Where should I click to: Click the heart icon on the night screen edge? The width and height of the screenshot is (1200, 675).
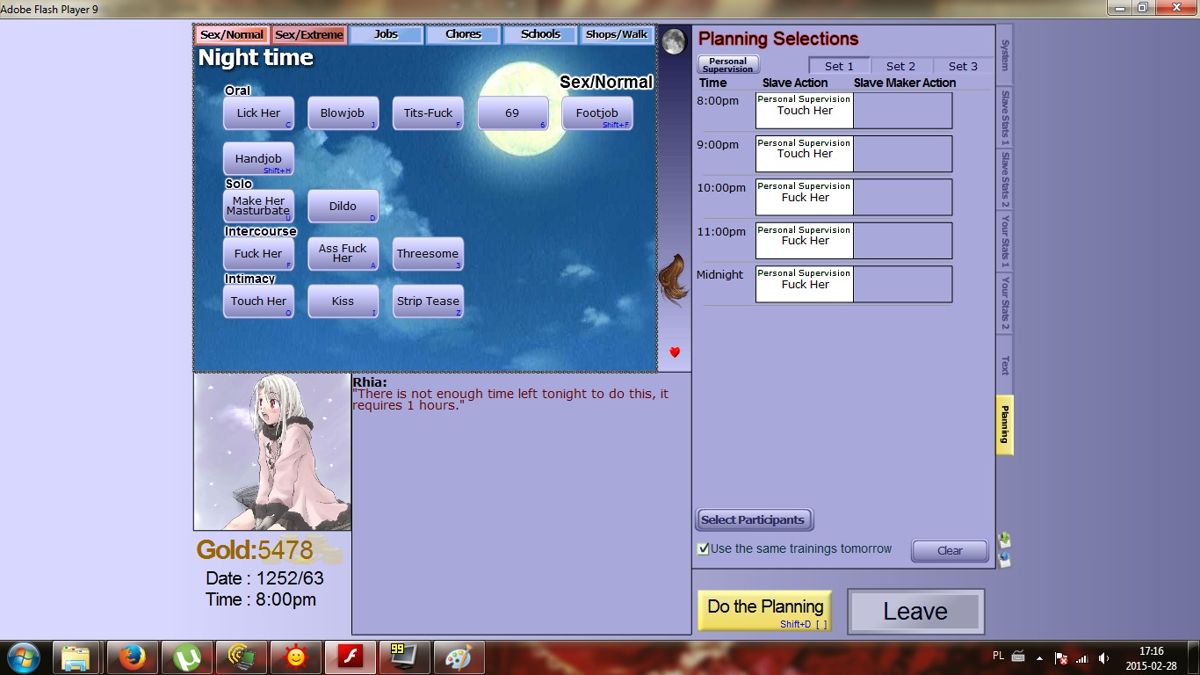tap(673, 352)
